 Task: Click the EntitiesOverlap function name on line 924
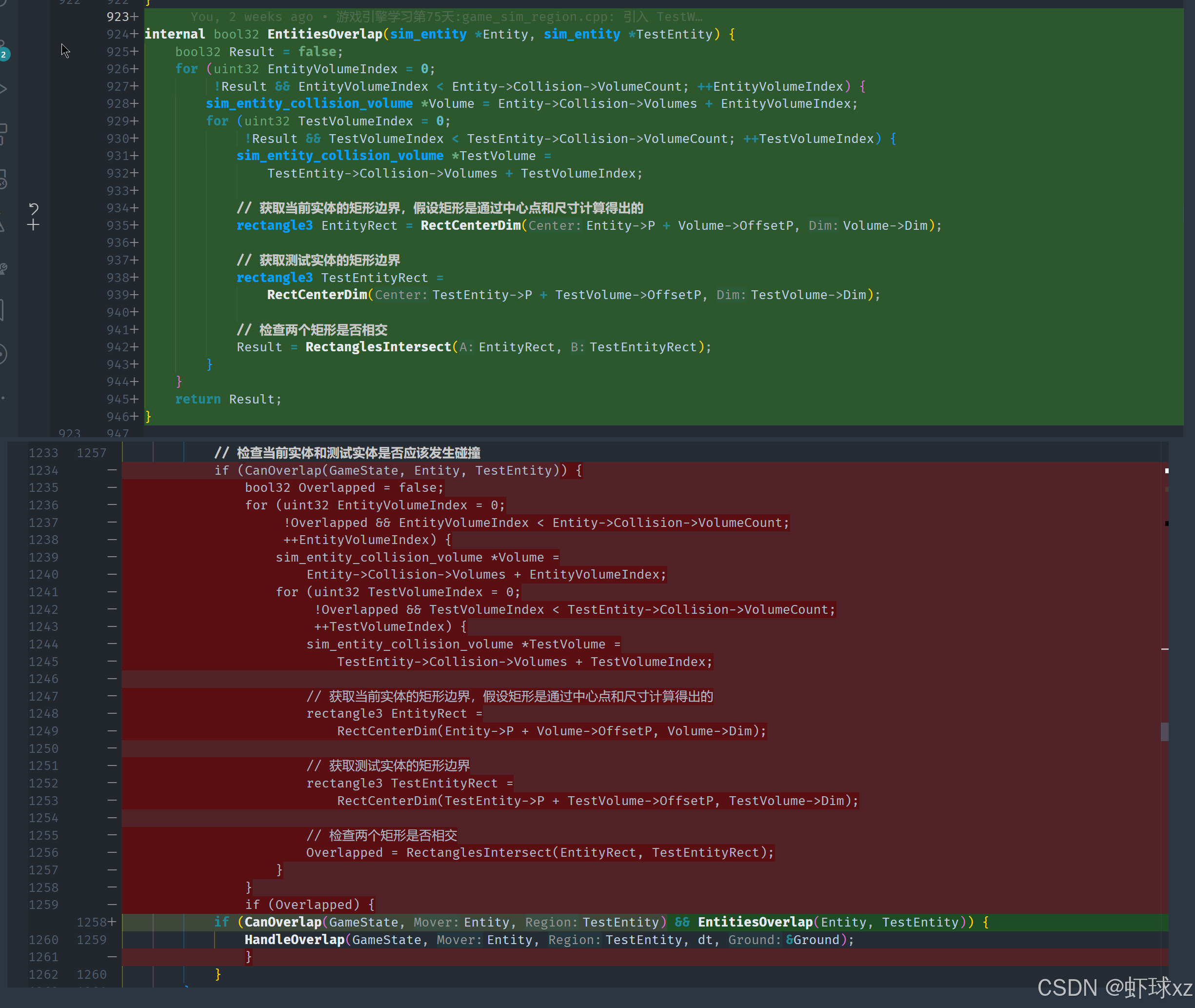[x=324, y=34]
